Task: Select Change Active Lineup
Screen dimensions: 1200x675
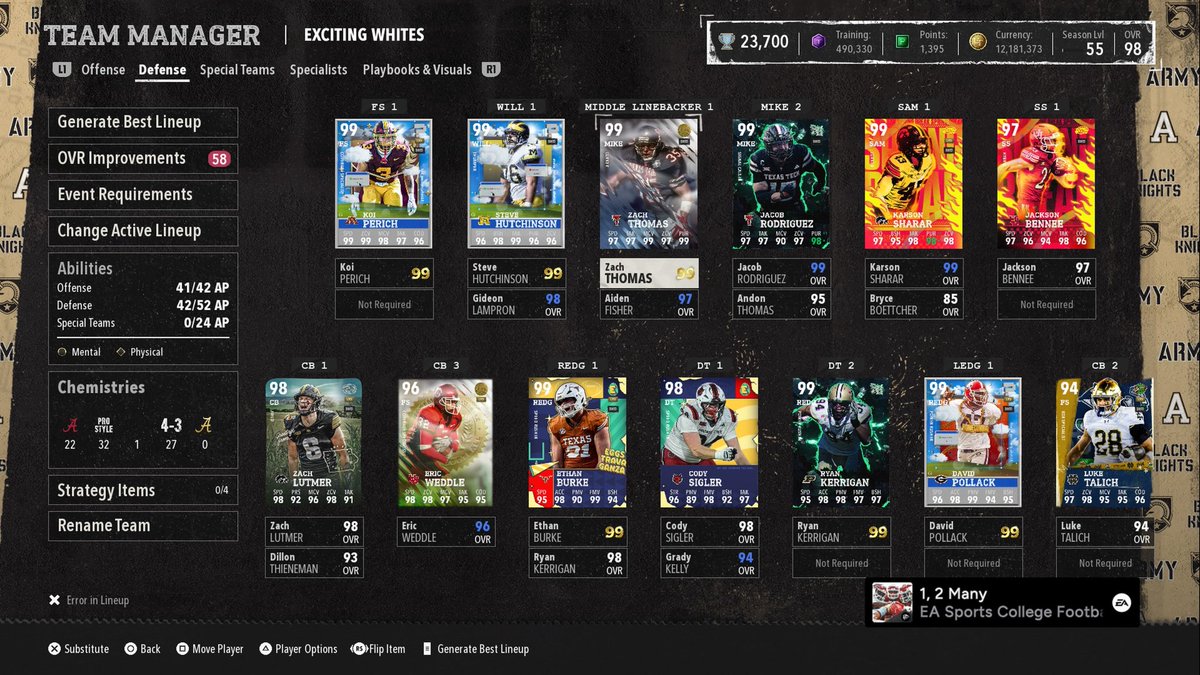Action: [x=143, y=230]
